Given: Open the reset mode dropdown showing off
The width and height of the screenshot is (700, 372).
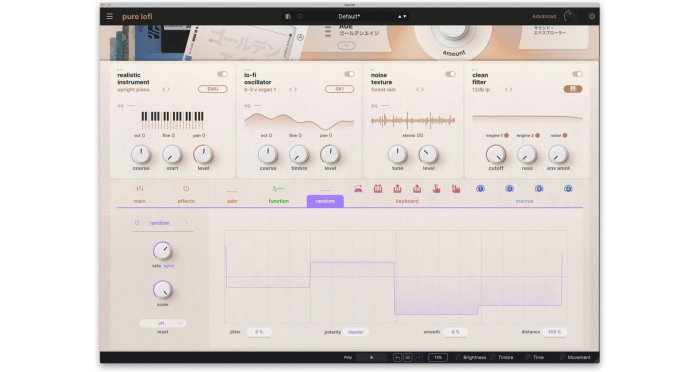Looking at the screenshot, I should click(162, 323).
